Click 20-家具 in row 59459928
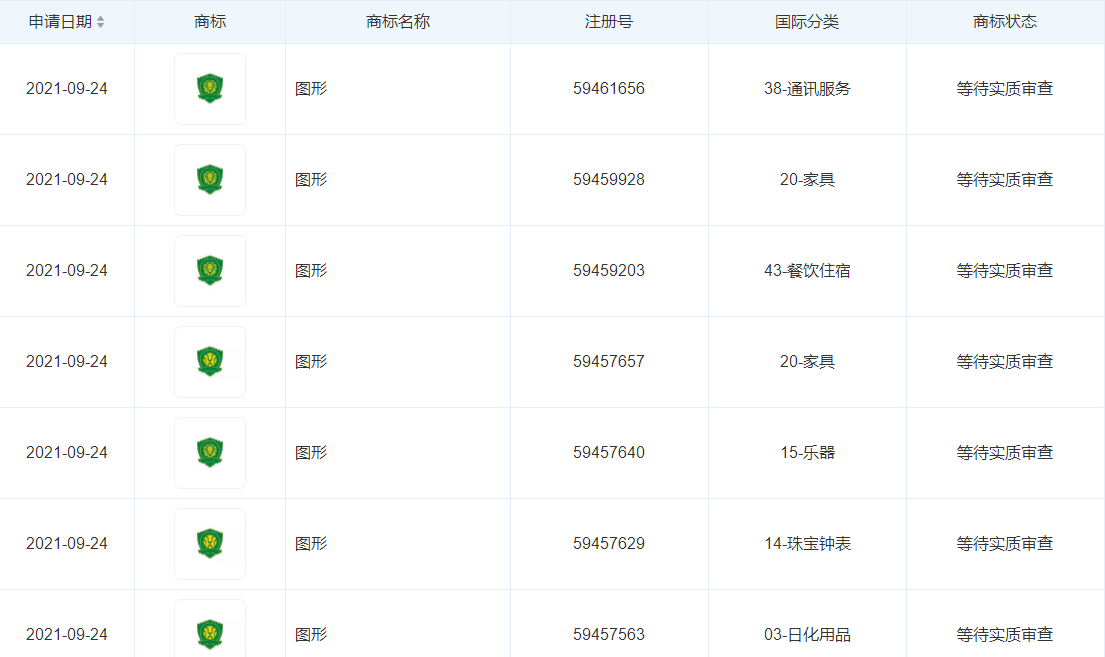The height and width of the screenshot is (657, 1105). tap(807, 180)
